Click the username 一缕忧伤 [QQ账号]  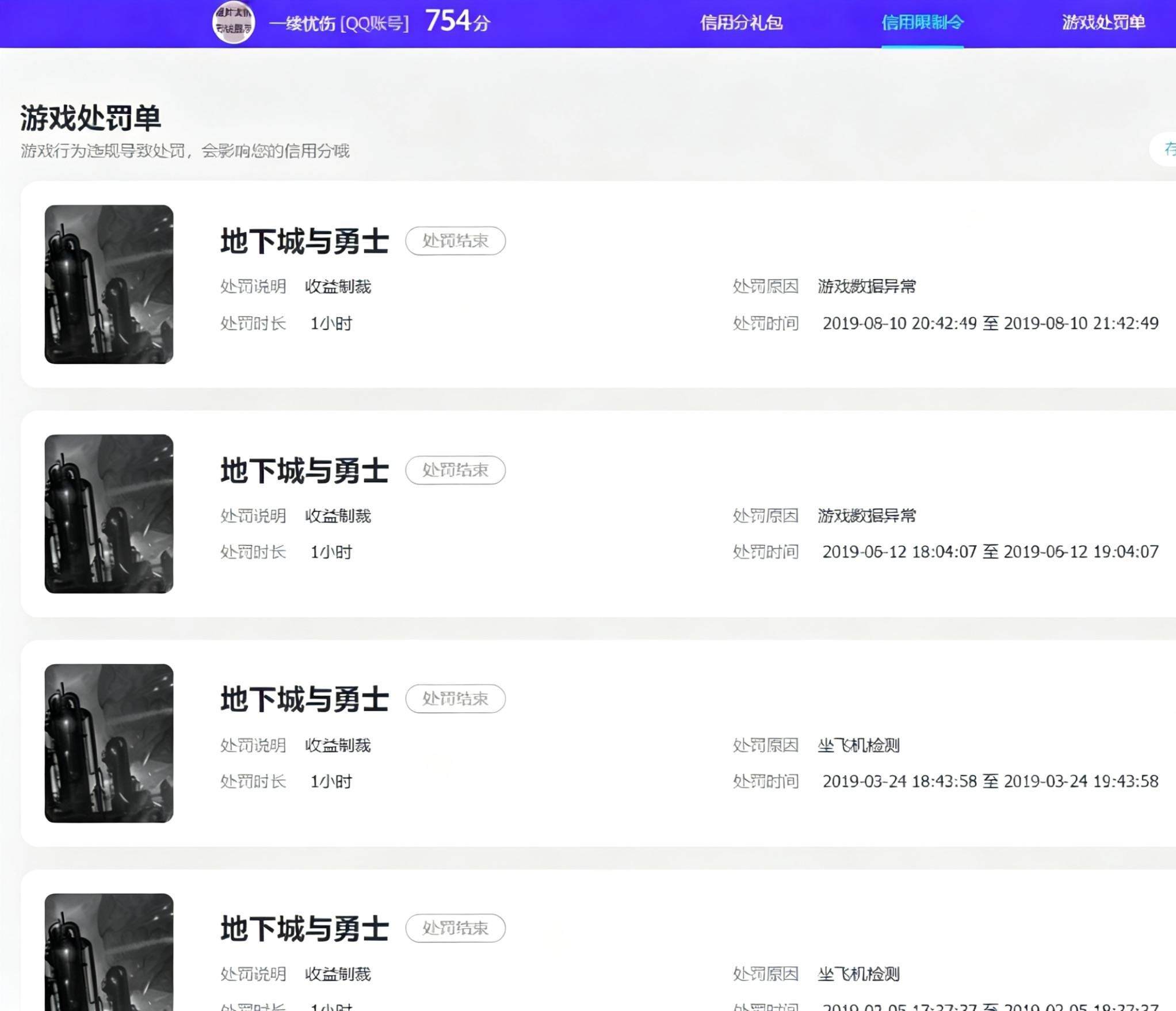pyautogui.click(x=339, y=24)
